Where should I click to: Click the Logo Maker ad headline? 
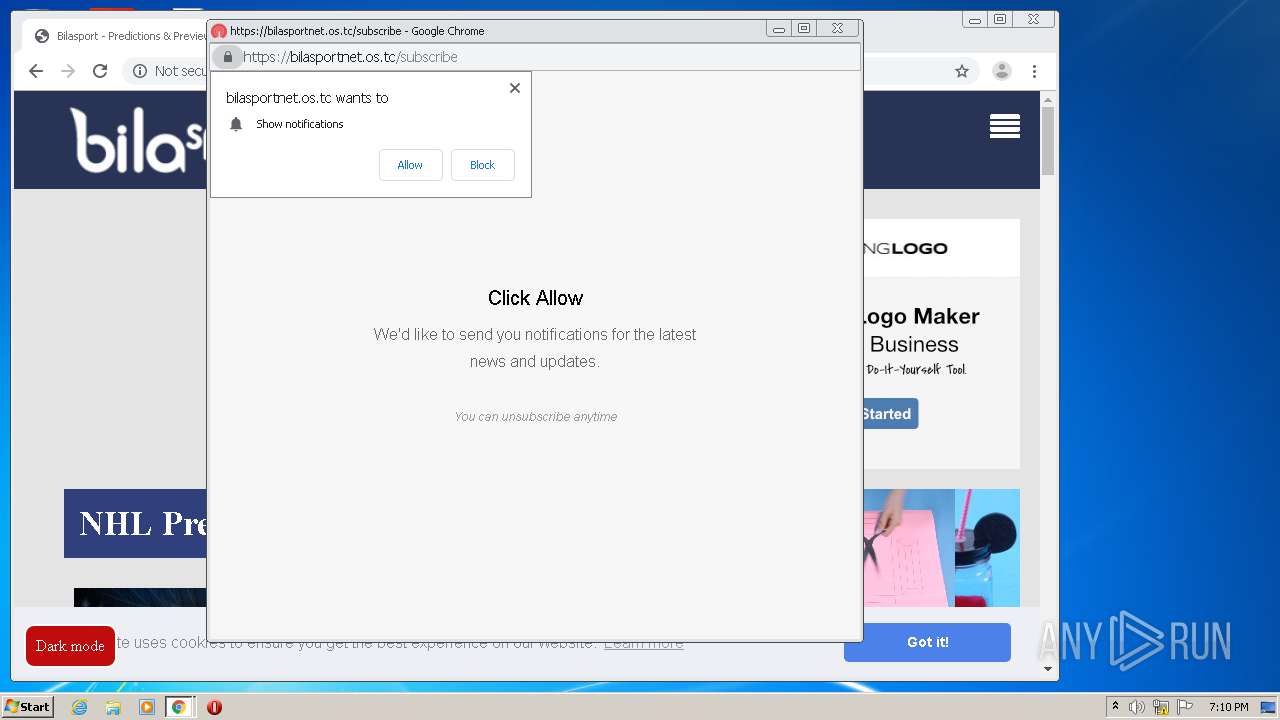point(920,316)
